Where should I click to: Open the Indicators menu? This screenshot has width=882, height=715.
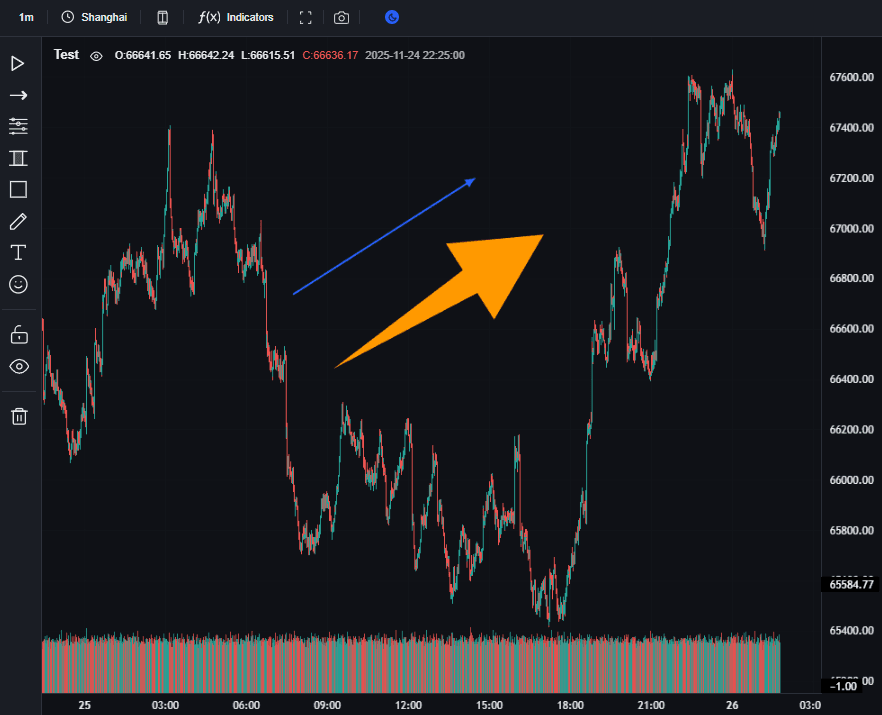pos(236,17)
